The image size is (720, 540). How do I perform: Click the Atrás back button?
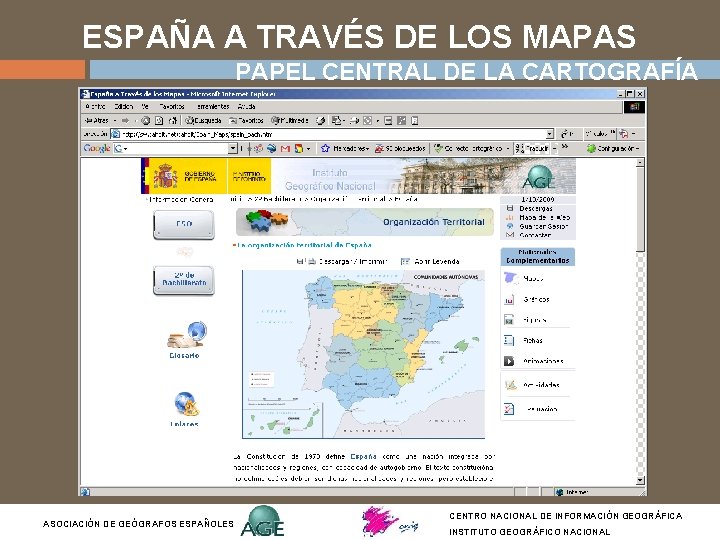[97, 120]
